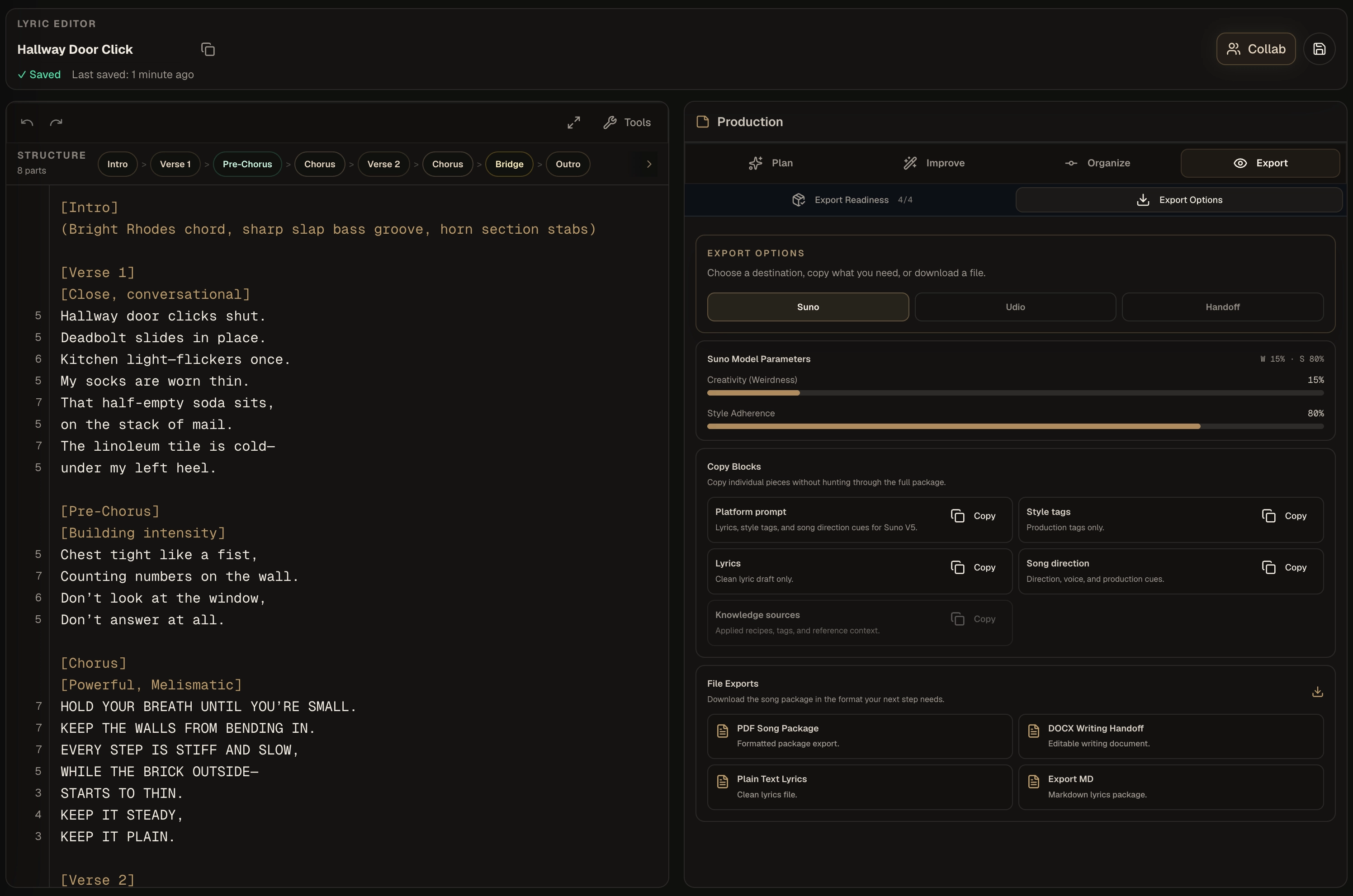Copy the Song direction block

(1284, 567)
